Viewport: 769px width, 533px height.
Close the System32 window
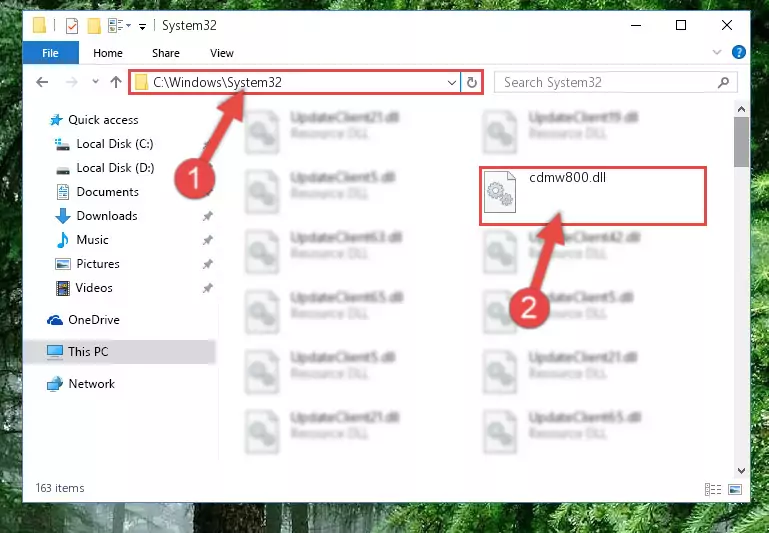point(727,25)
